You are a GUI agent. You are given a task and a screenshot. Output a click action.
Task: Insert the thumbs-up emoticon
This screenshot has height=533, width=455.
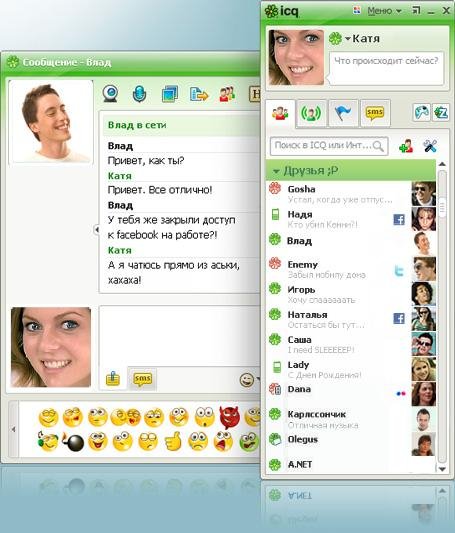click(x=173, y=441)
